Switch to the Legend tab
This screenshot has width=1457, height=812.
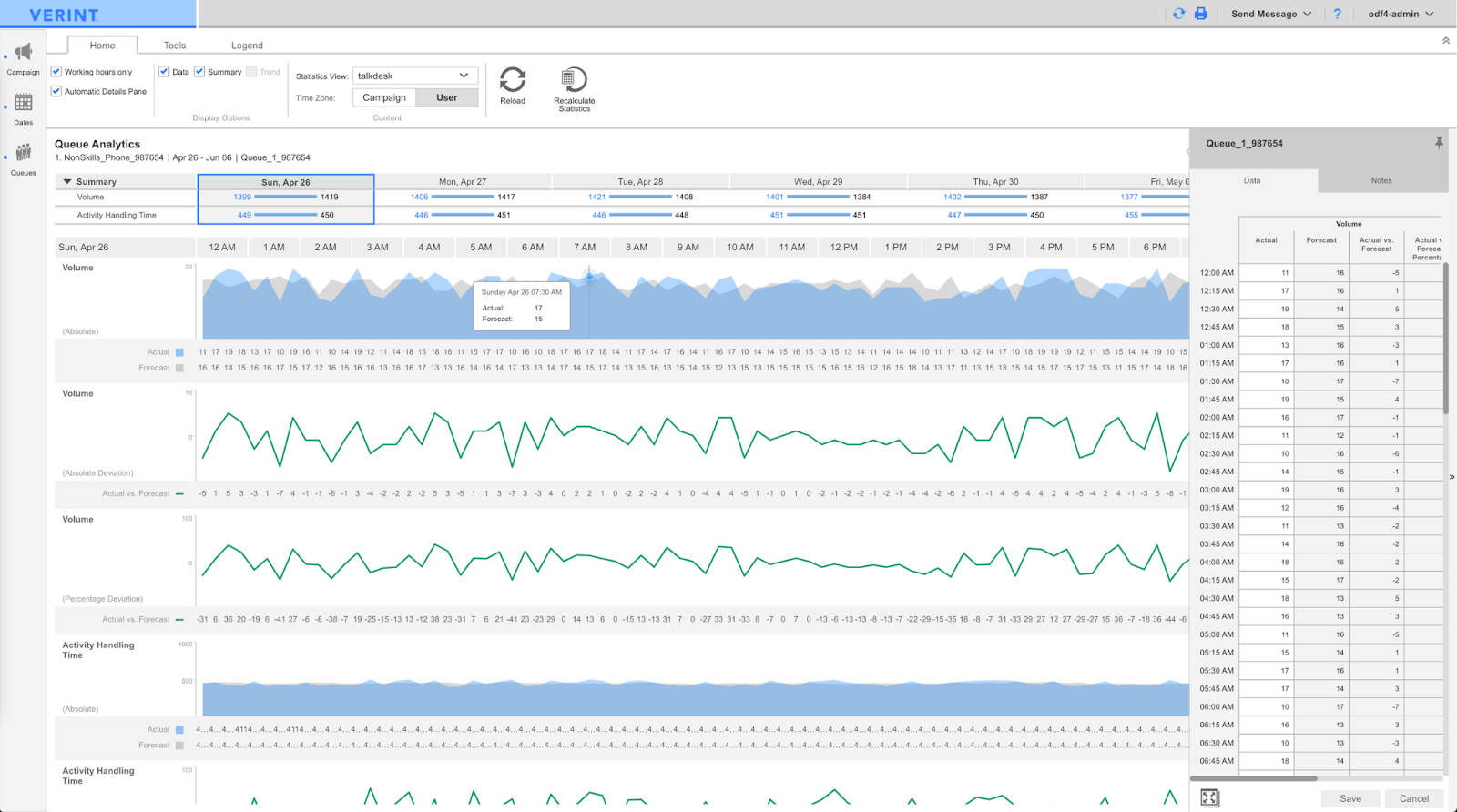(247, 46)
